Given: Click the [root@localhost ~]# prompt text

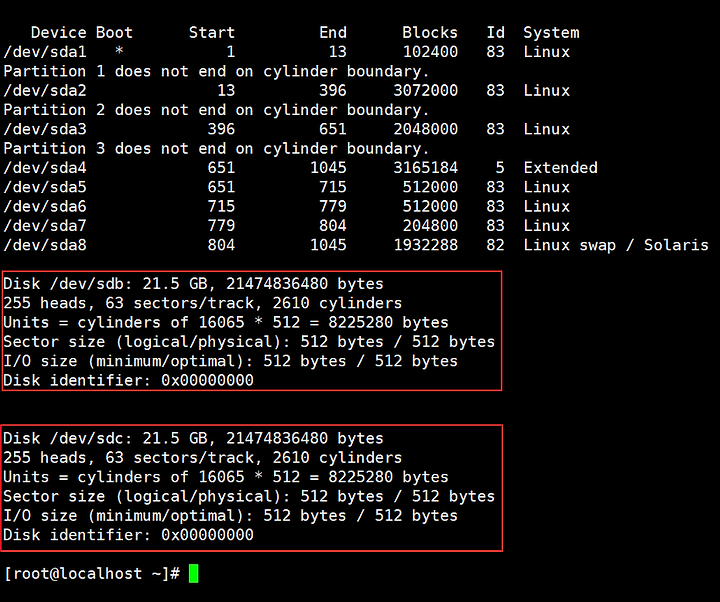Looking at the screenshot, I should click(91, 574).
